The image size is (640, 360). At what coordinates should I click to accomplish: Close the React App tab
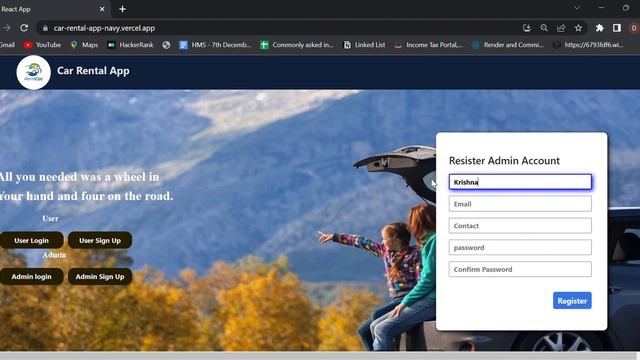pyautogui.click(x=102, y=9)
